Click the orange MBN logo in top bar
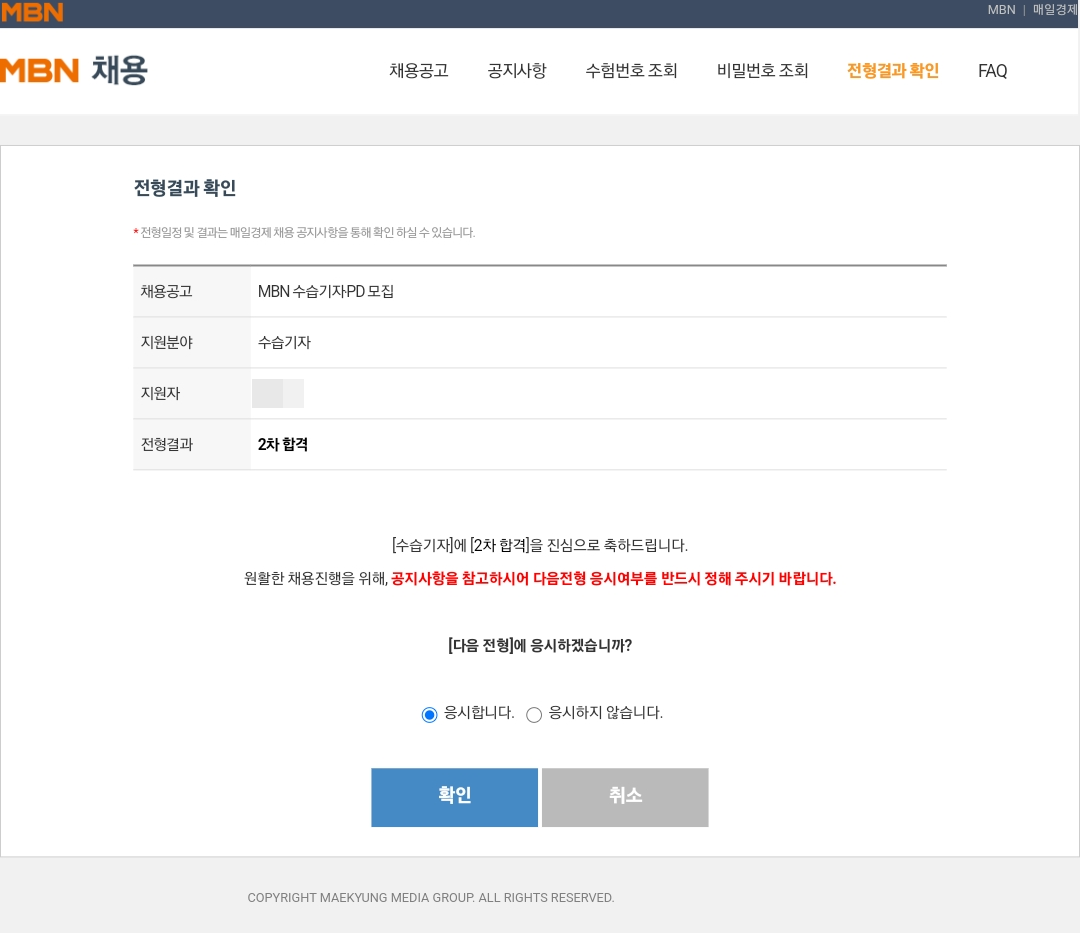 coord(32,12)
